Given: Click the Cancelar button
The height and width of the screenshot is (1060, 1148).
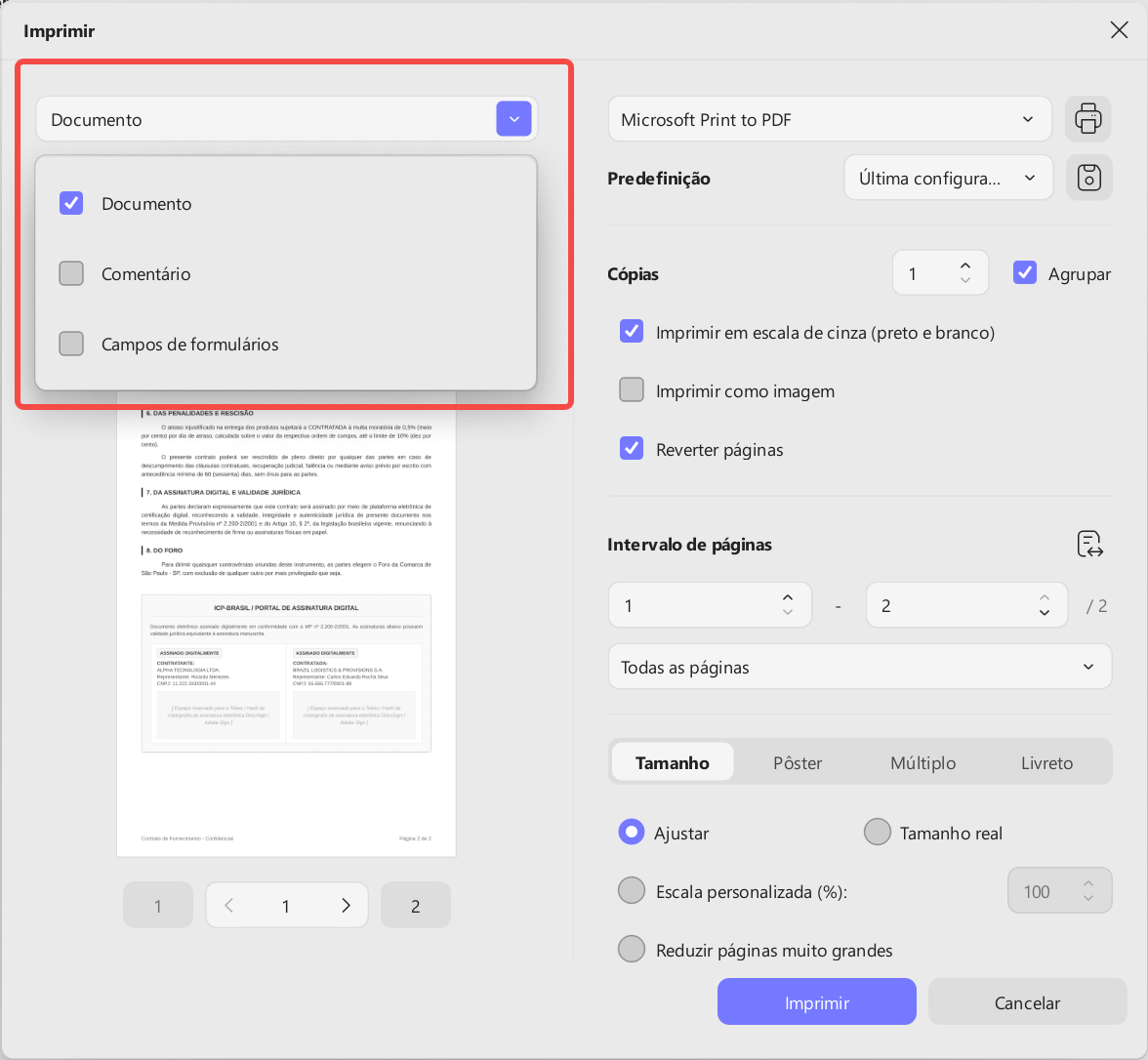Looking at the screenshot, I should 1027,1002.
